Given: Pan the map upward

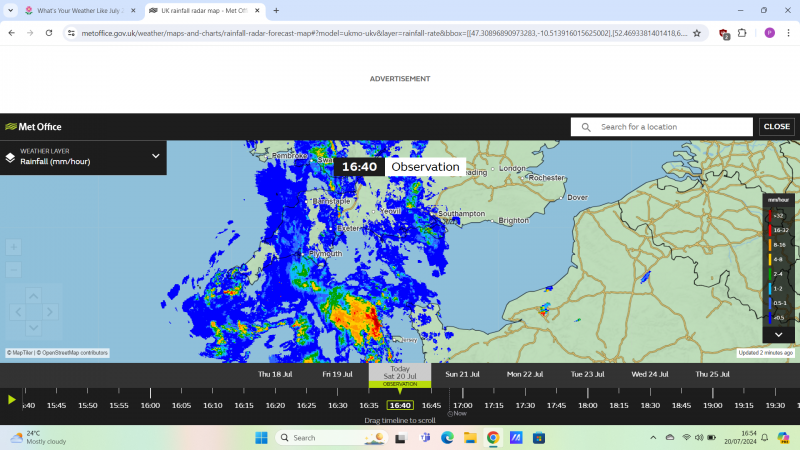Looking at the screenshot, I should point(33,295).
